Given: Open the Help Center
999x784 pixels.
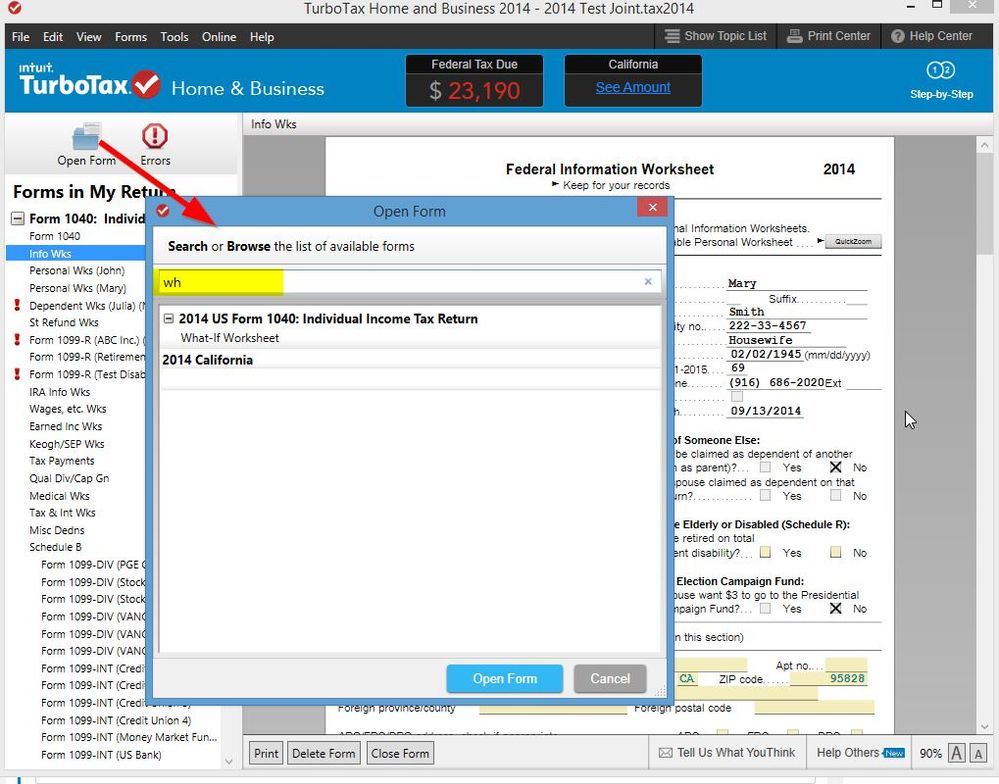Looking at the screenshot, I should click(931, 36).
